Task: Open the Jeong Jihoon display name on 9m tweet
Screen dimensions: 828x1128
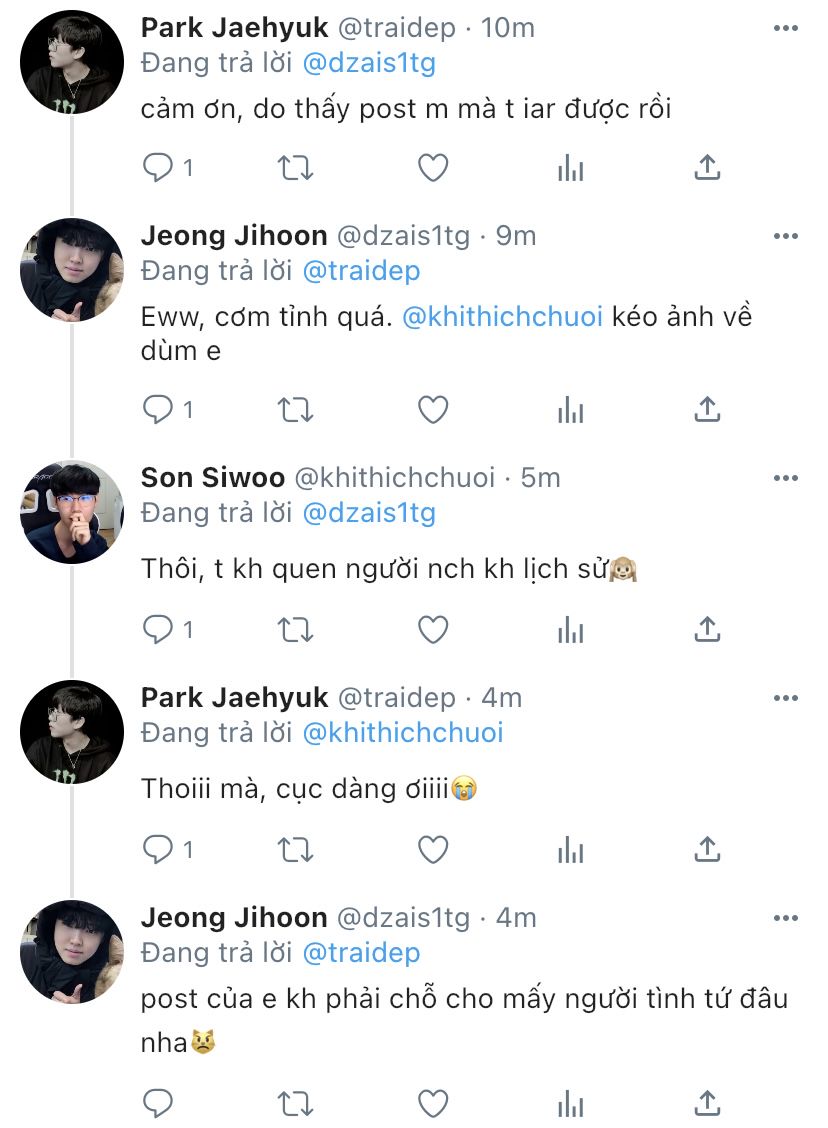Action: click(x=234, y=236)
